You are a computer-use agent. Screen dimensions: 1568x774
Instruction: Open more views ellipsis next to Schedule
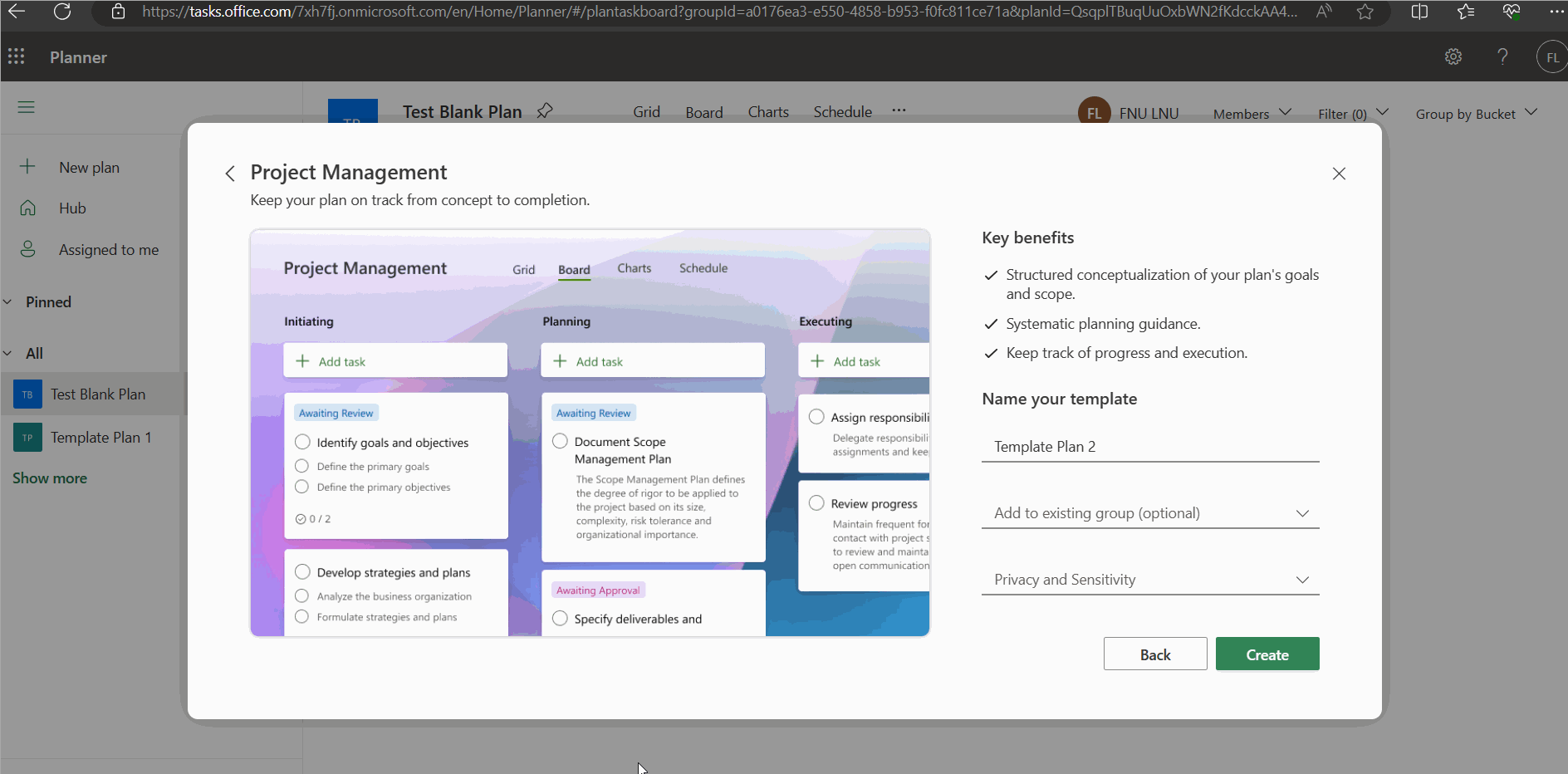[x=899, y=110]
